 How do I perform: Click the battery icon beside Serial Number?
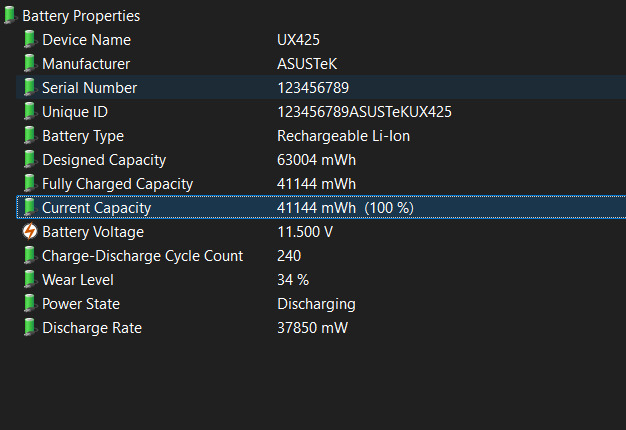click(30, 87)
